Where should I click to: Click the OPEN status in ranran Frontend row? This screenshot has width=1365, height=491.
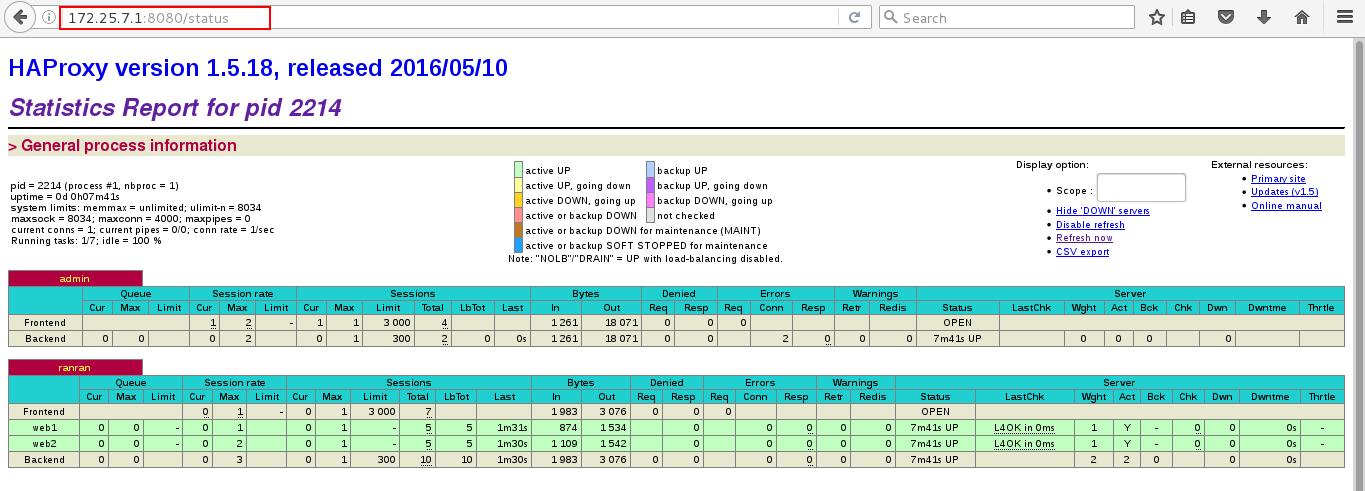[936, 411]
